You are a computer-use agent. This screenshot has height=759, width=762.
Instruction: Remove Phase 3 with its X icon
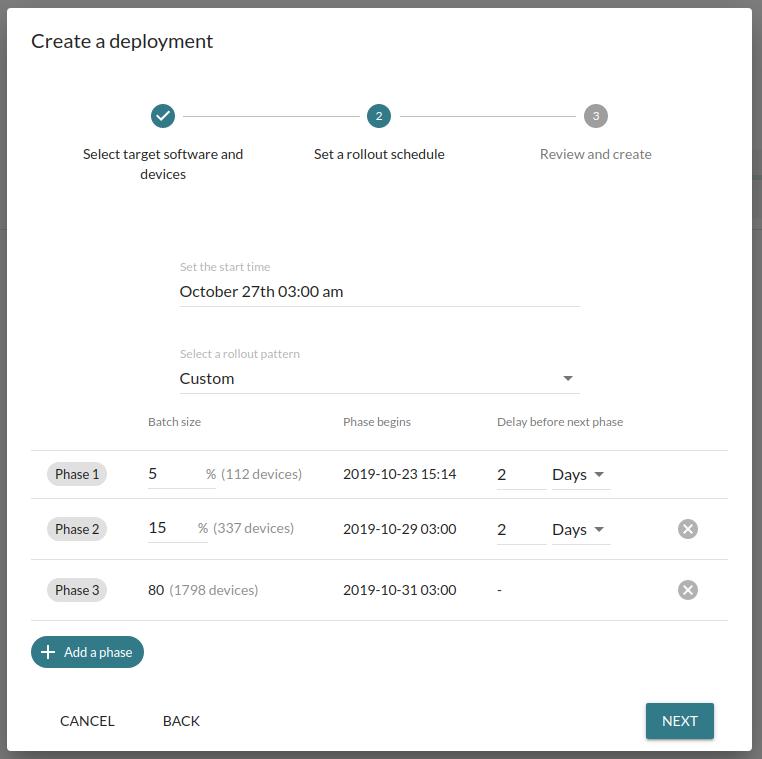tap(688, 590)
